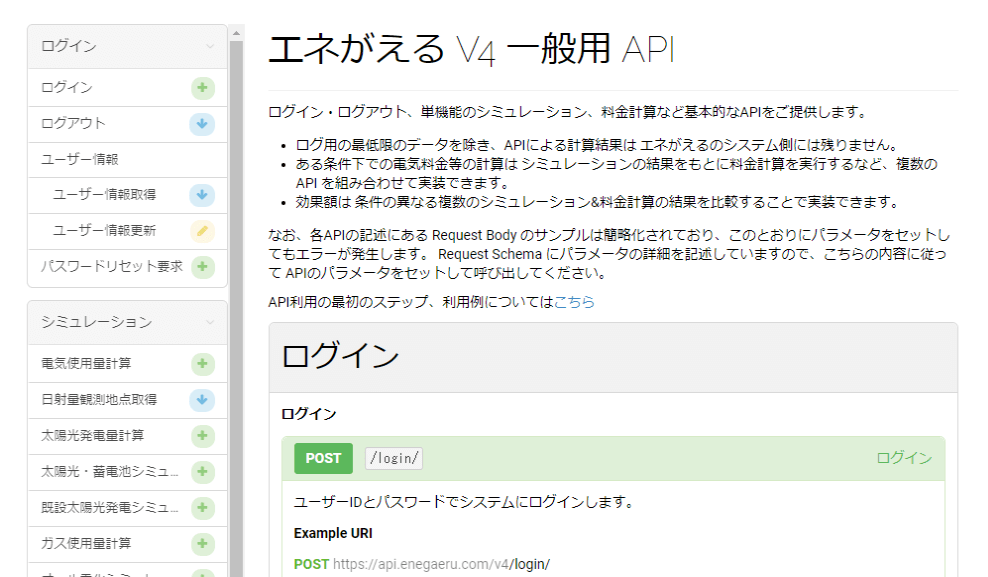Click the green plus icon beside ガス使用量計算
This screenshot has height=577, width=988.
click(202, 543)
